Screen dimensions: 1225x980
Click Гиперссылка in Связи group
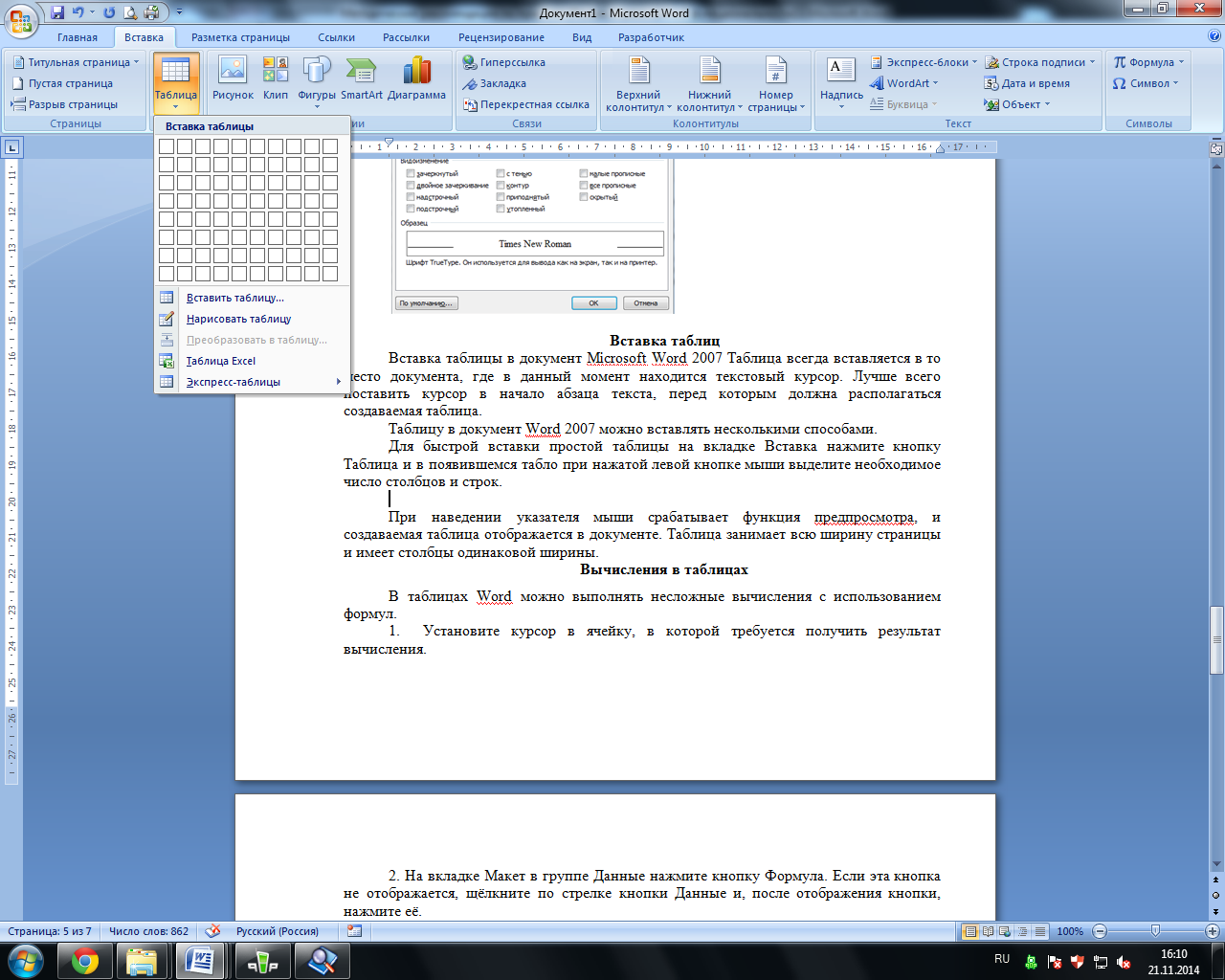click(503, 62)
